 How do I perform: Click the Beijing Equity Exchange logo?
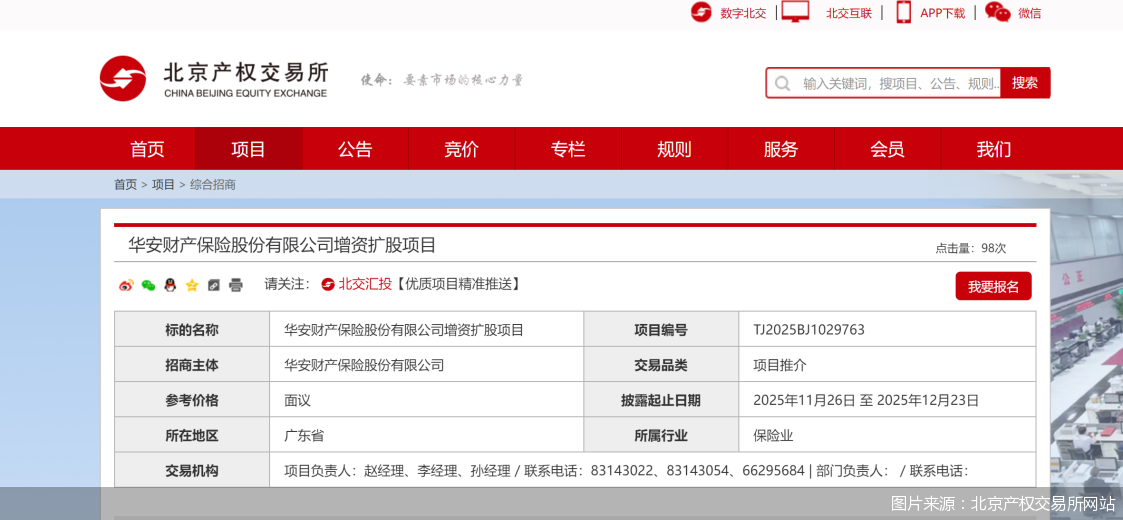tap(213, 79)
